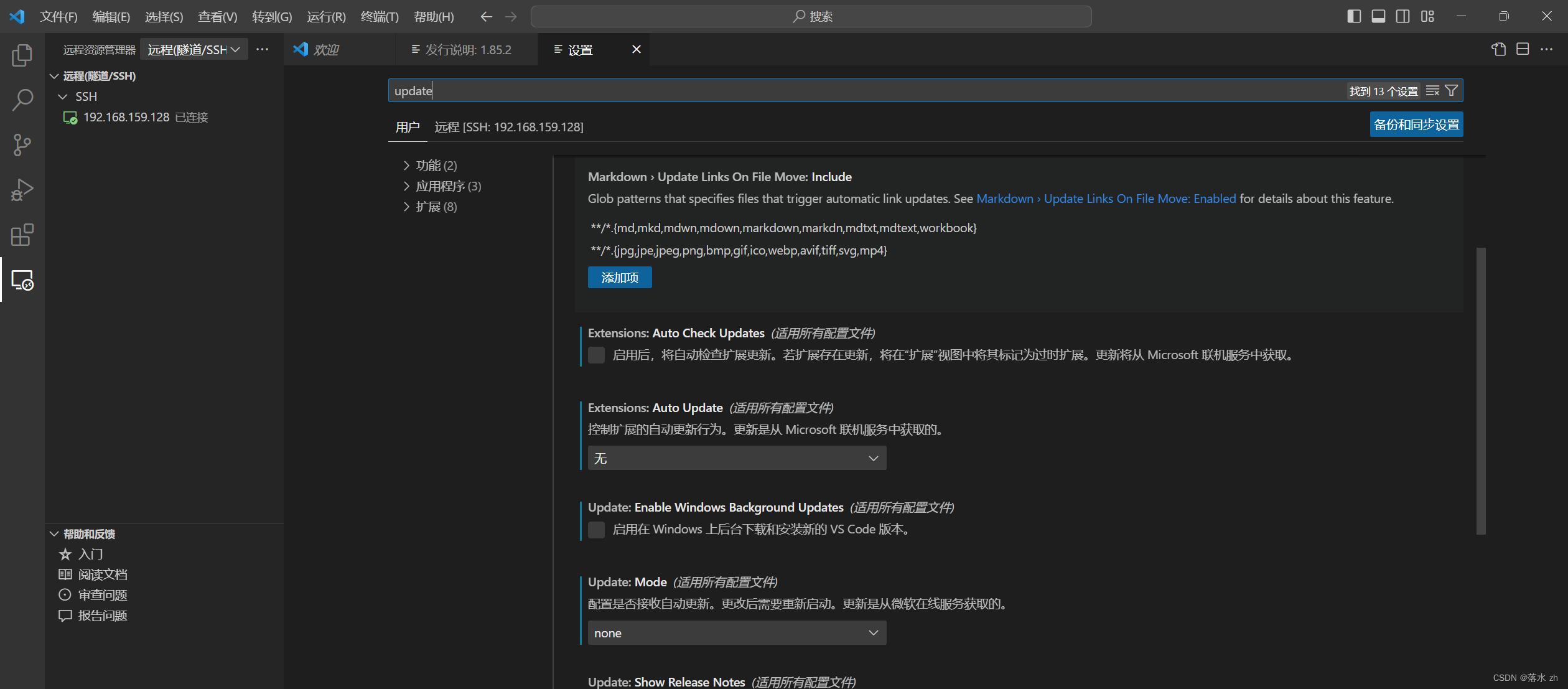This screenshot has width=1568, height=689.
Task: Open 入门 help link
Action: click(x=91, y=554)
